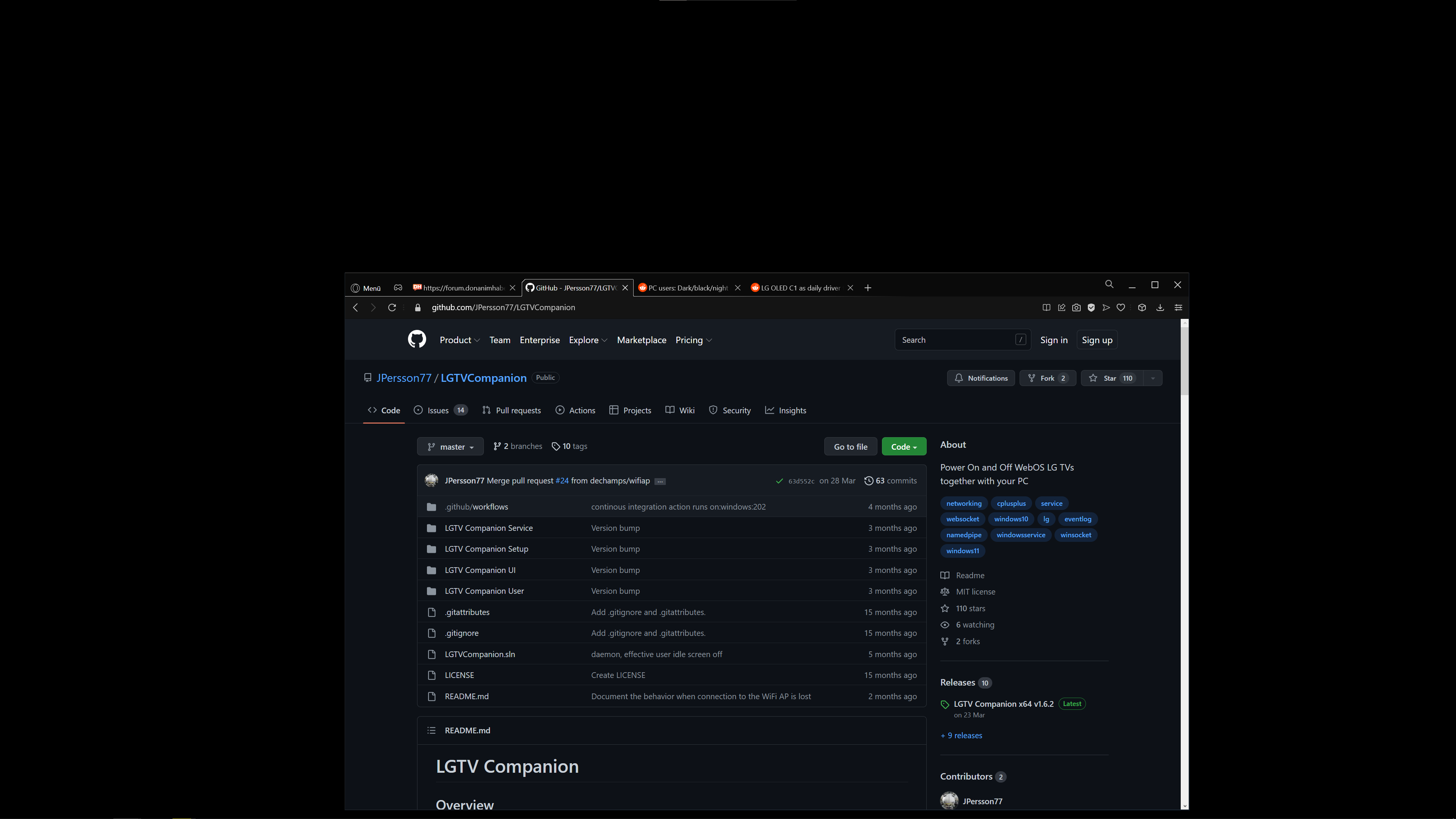Open the .github/workflows folder
The height and width of the screenshot is (819, 1456).
click(476, 507)
